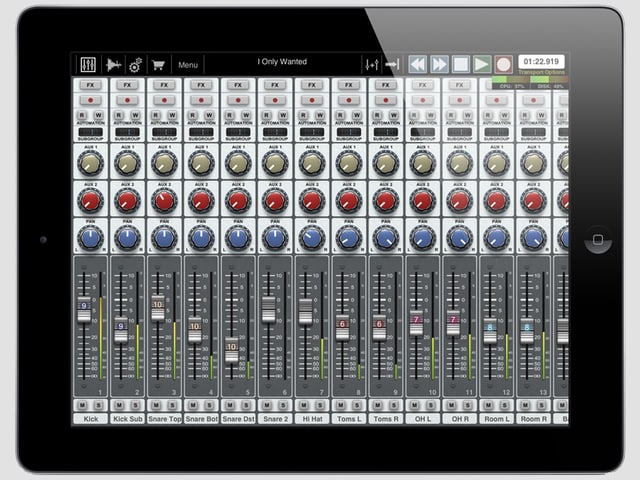Open FX for the Hi Hat channel
This screenshot has height=480, width=640.
click(x=312, y=85)
